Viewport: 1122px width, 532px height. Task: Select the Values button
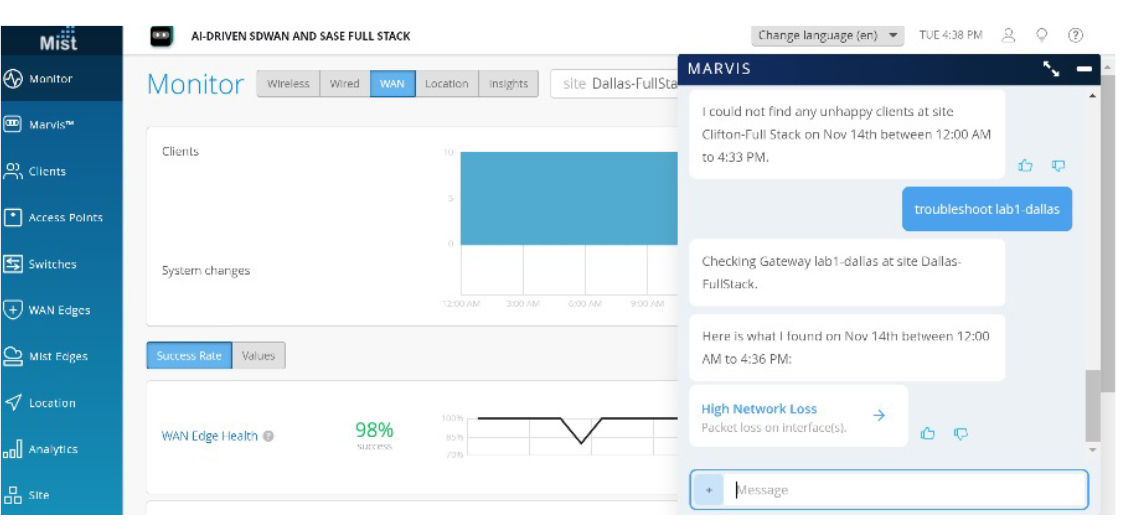[x=258, y=355]
